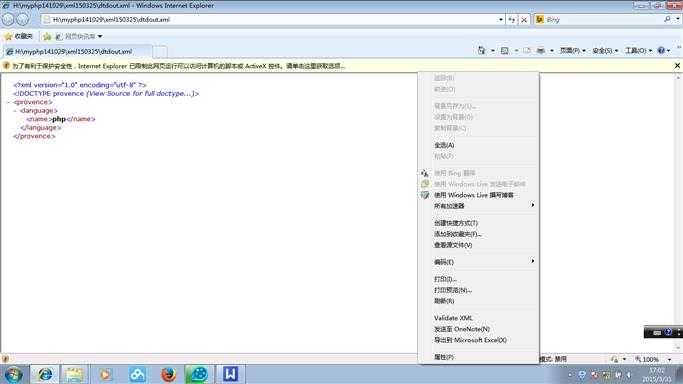Click the Refresh icon beside address bar
Image resolution: width=683 pixels, height=384 pixels.
coord(512,20)
